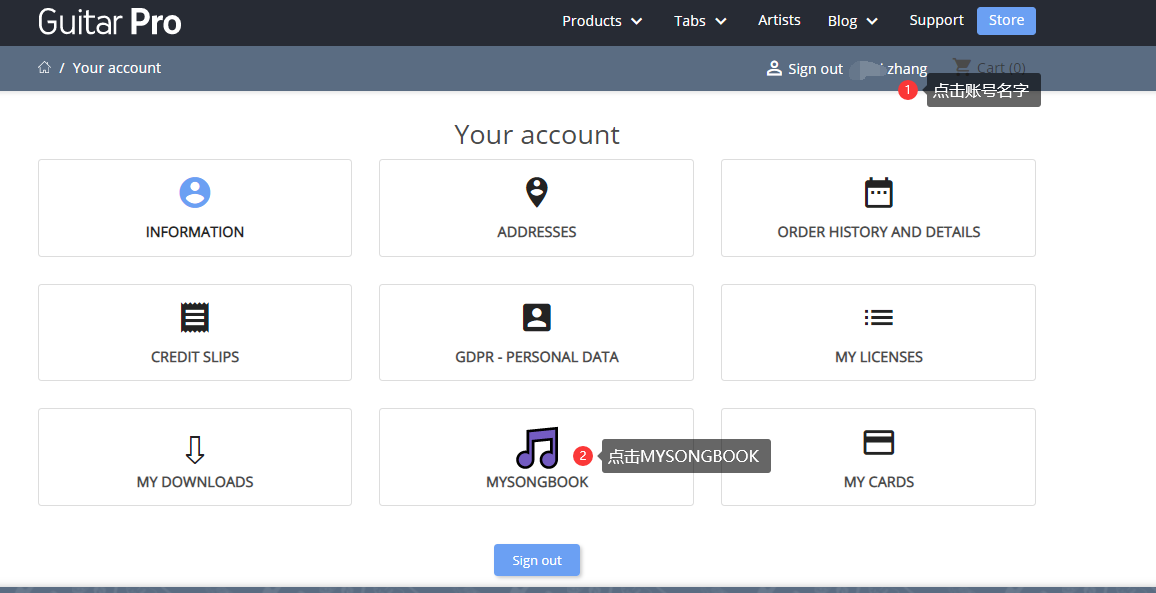Expand the Products dropdown menu
Viewport: 1156px width, 593px height.
coord(602,21)
